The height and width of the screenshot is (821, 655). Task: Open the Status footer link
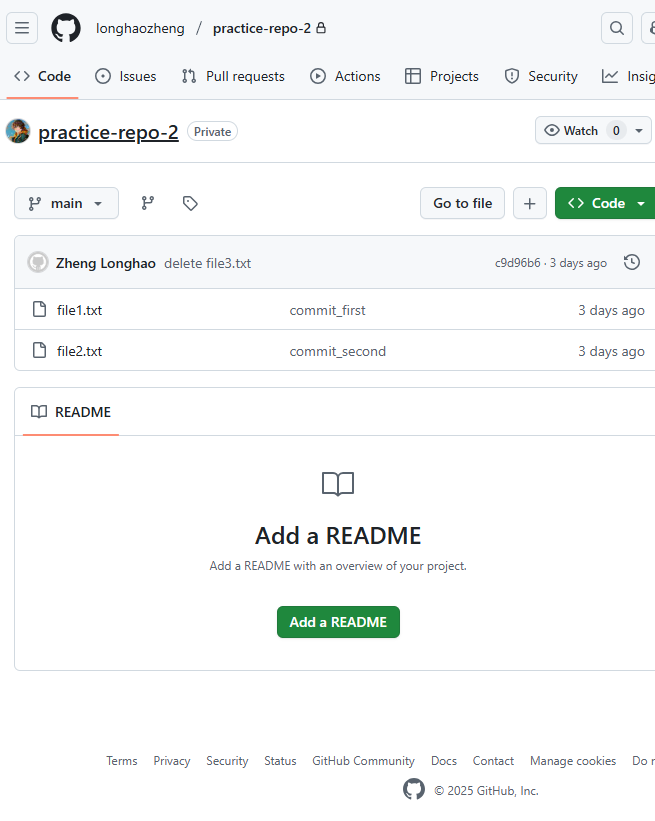[280, 761]
